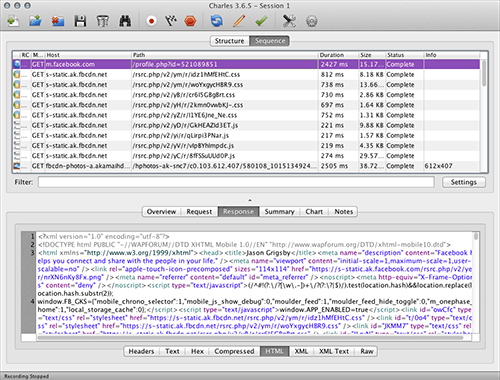Open the Request tab
Image resolution: width=500 pixels, height=380 pixels.
[x=199, y=212]
